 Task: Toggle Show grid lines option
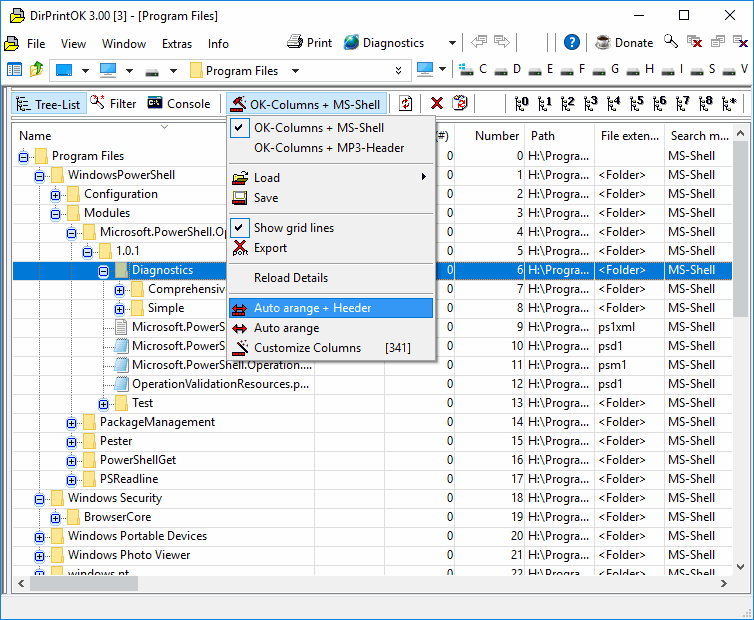pos(331,228)
